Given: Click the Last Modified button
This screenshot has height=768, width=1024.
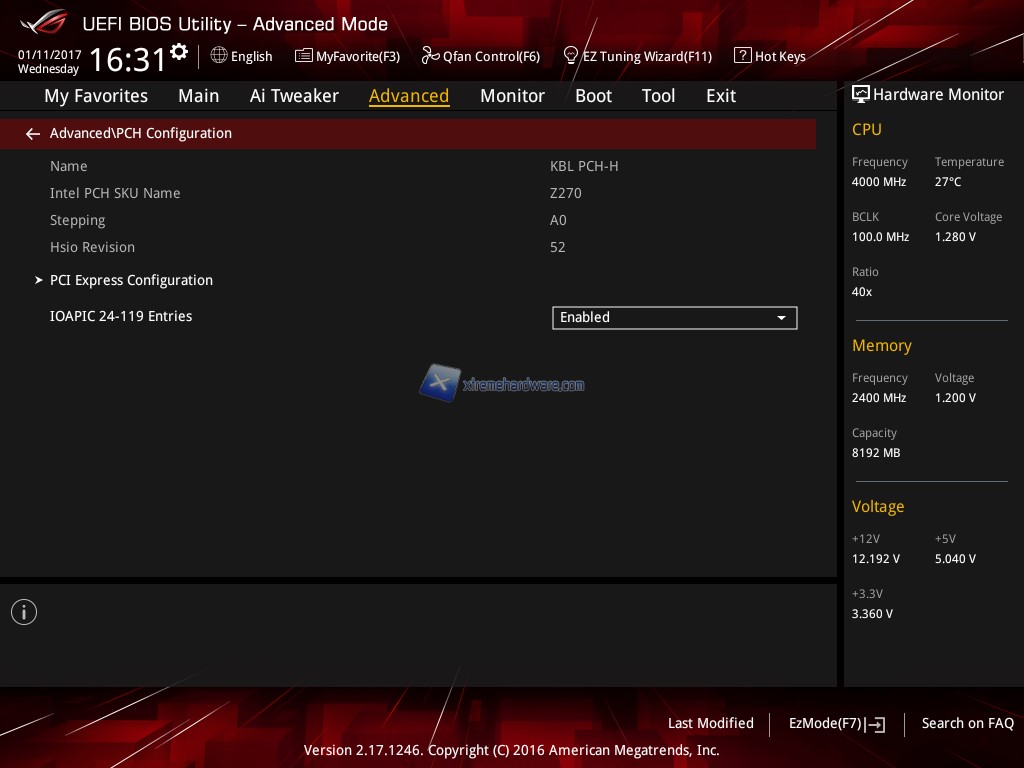Looking at the screenshot, I should (710, 723).
